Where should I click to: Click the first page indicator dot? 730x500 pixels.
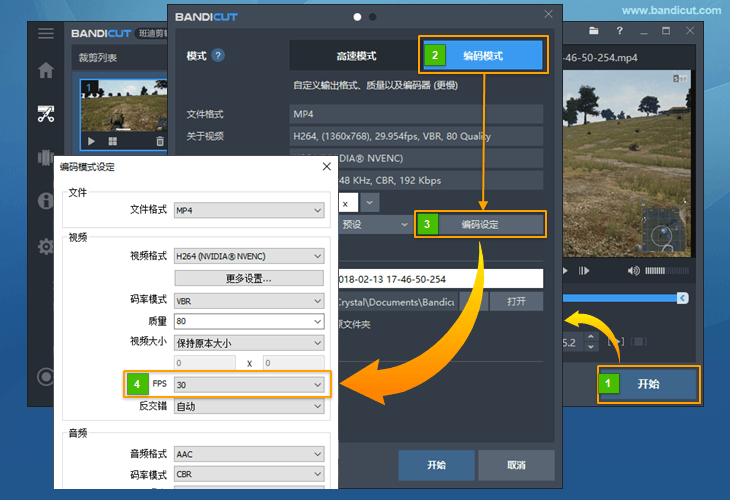pyautogui.click(x=357, y=17)
